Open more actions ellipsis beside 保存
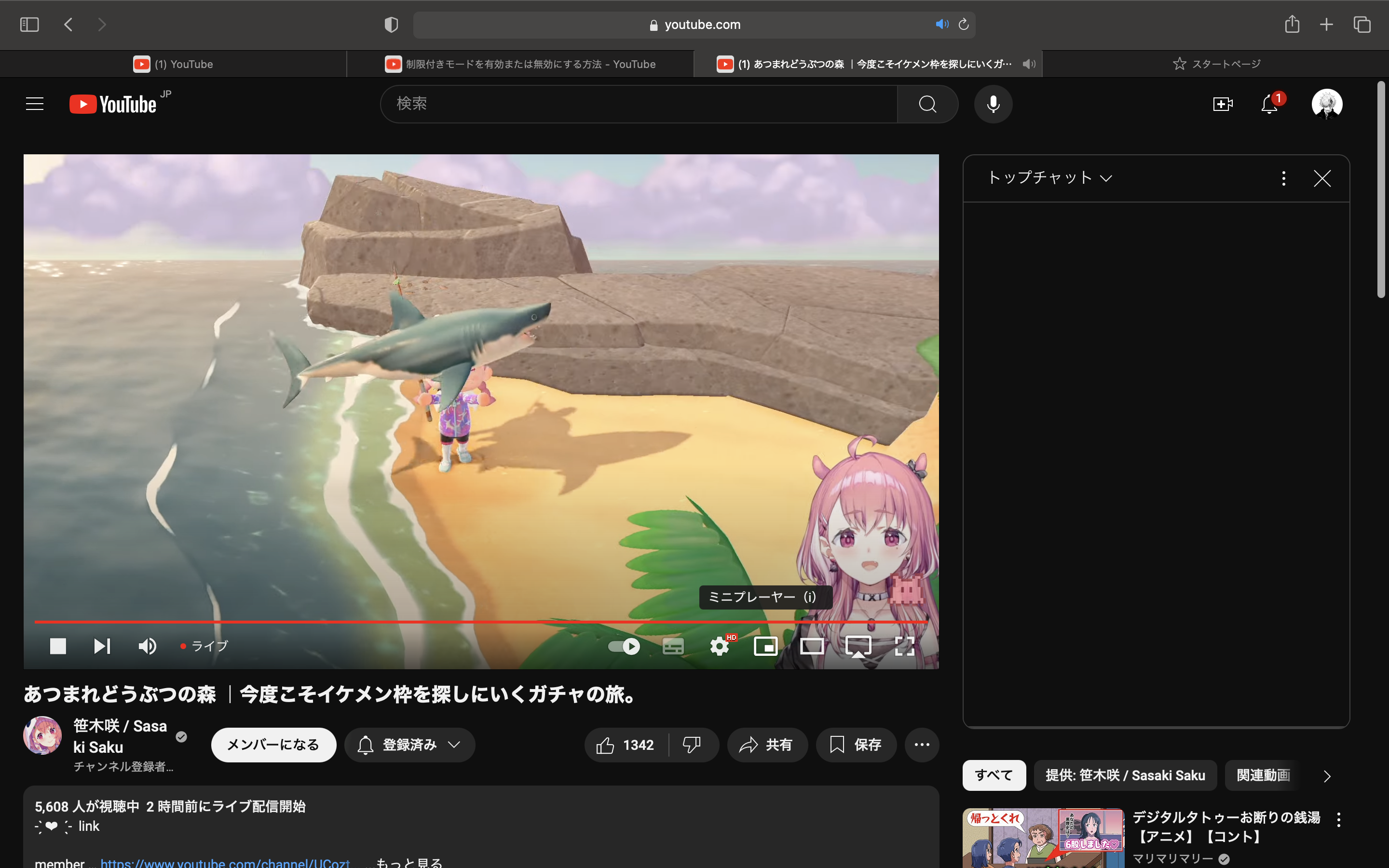The image size is (1389, 868). tap(922, 745)
